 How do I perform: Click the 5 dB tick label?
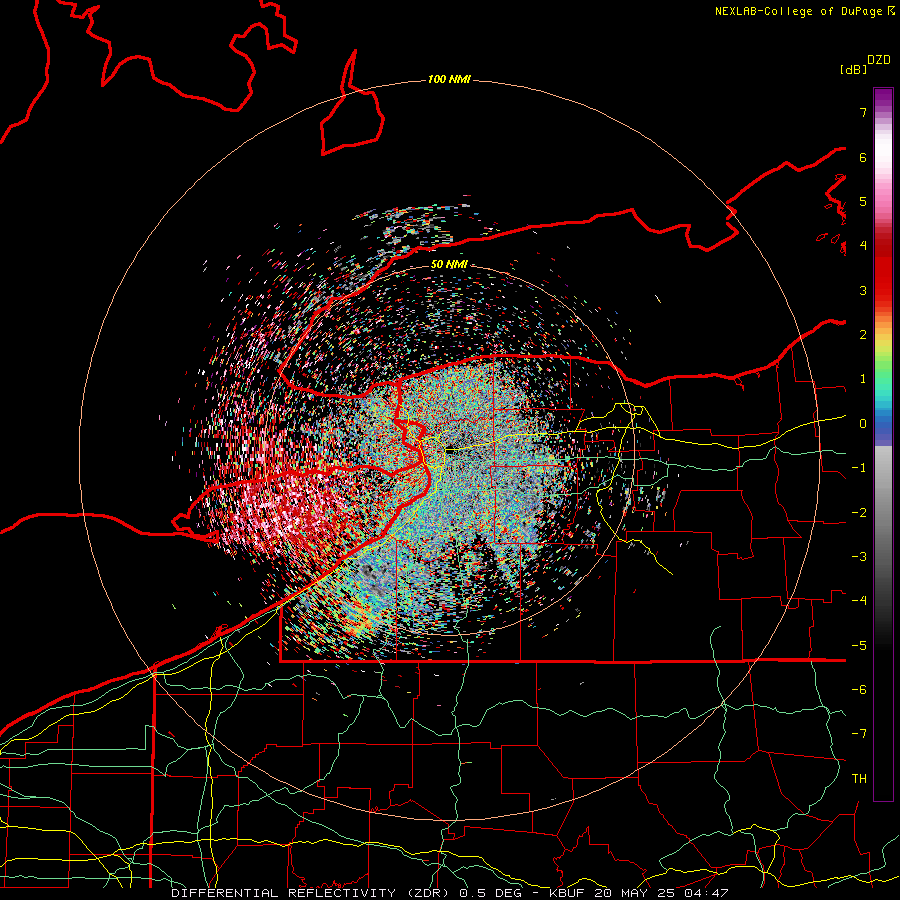pyautogui.click(x=863, y=201)
